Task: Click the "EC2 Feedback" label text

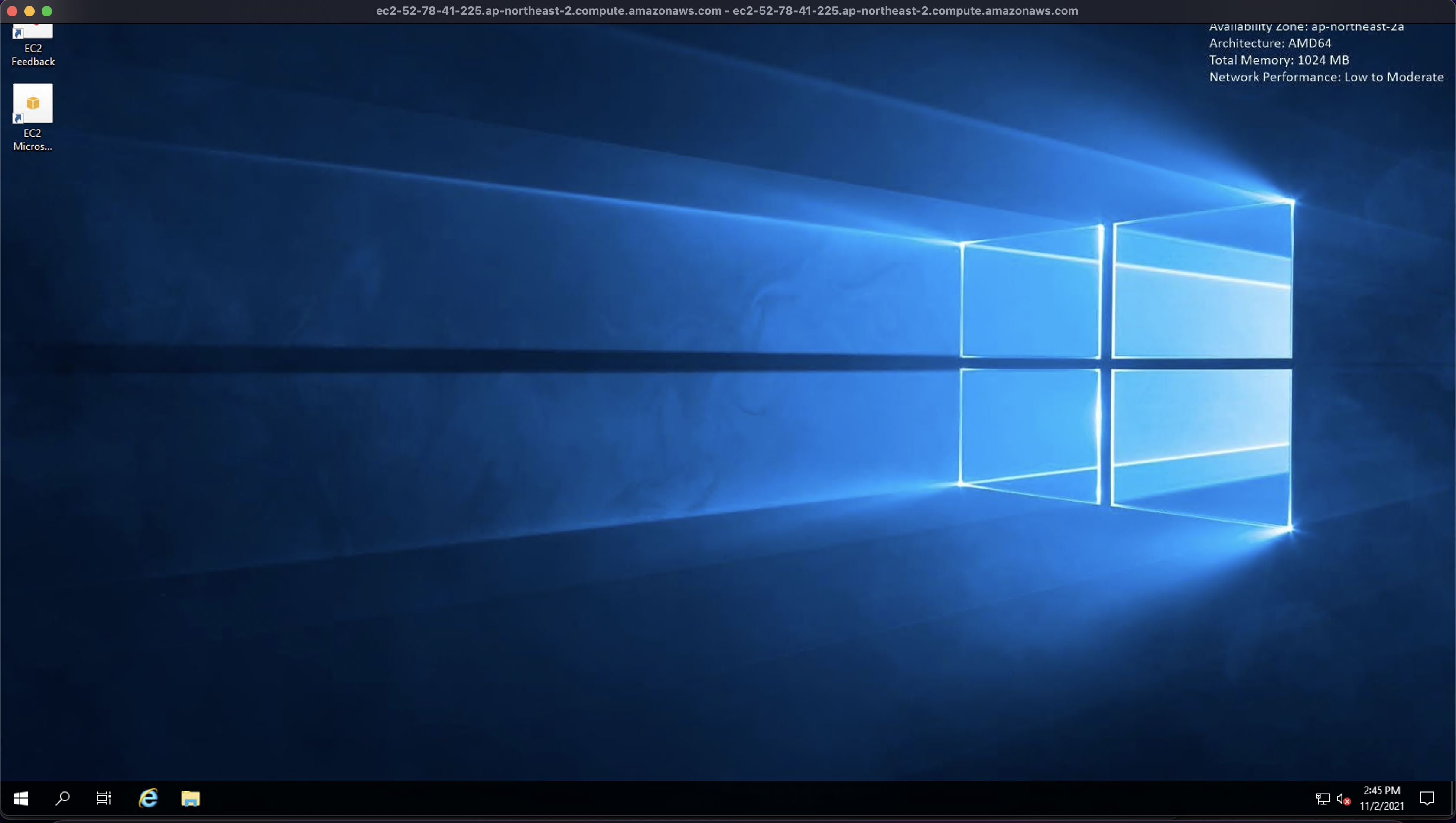Action: click(x=33, y=55)
